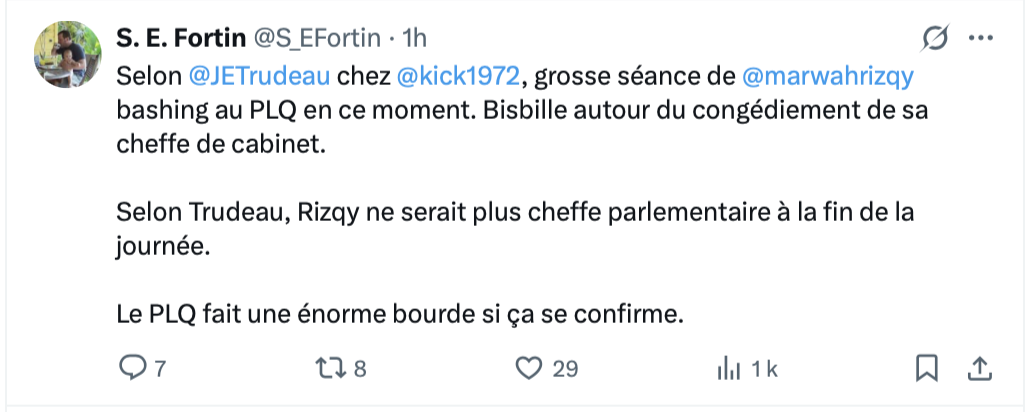
Task: Open the tweet via the 1h timestamp
Action: [414, 38]
